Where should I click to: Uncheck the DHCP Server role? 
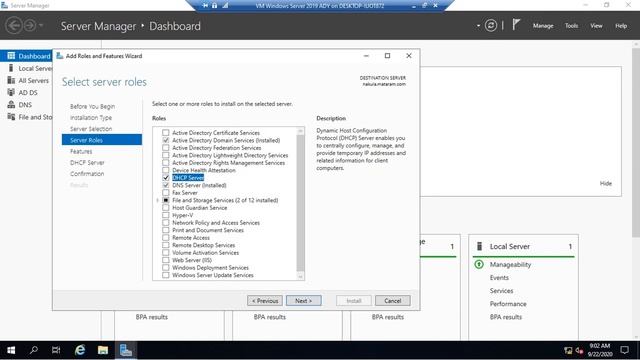[x=166, y=178]
